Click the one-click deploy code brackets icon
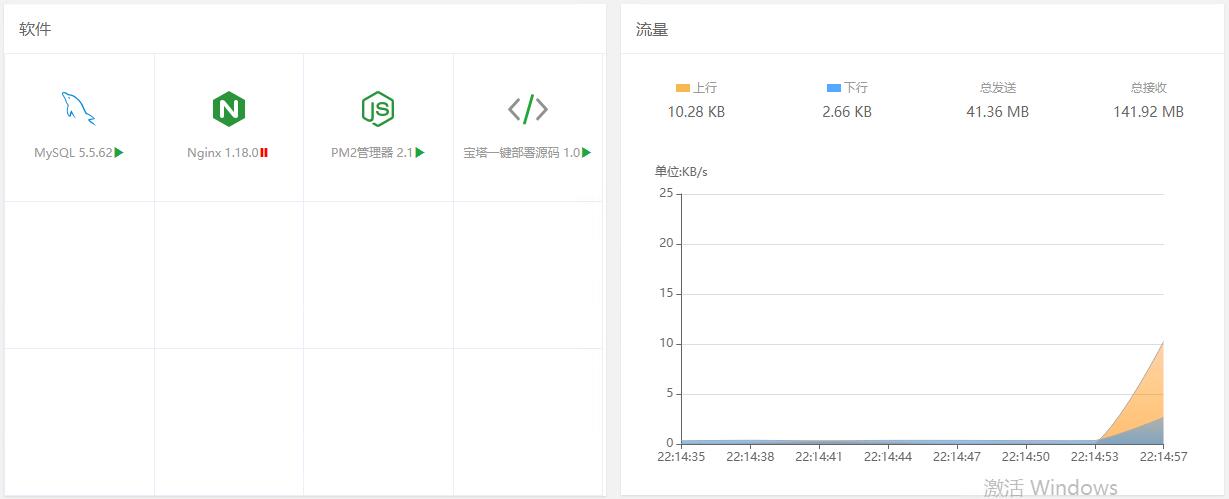The height and width of the screenshot is (499, 1229). pos(528,108)
